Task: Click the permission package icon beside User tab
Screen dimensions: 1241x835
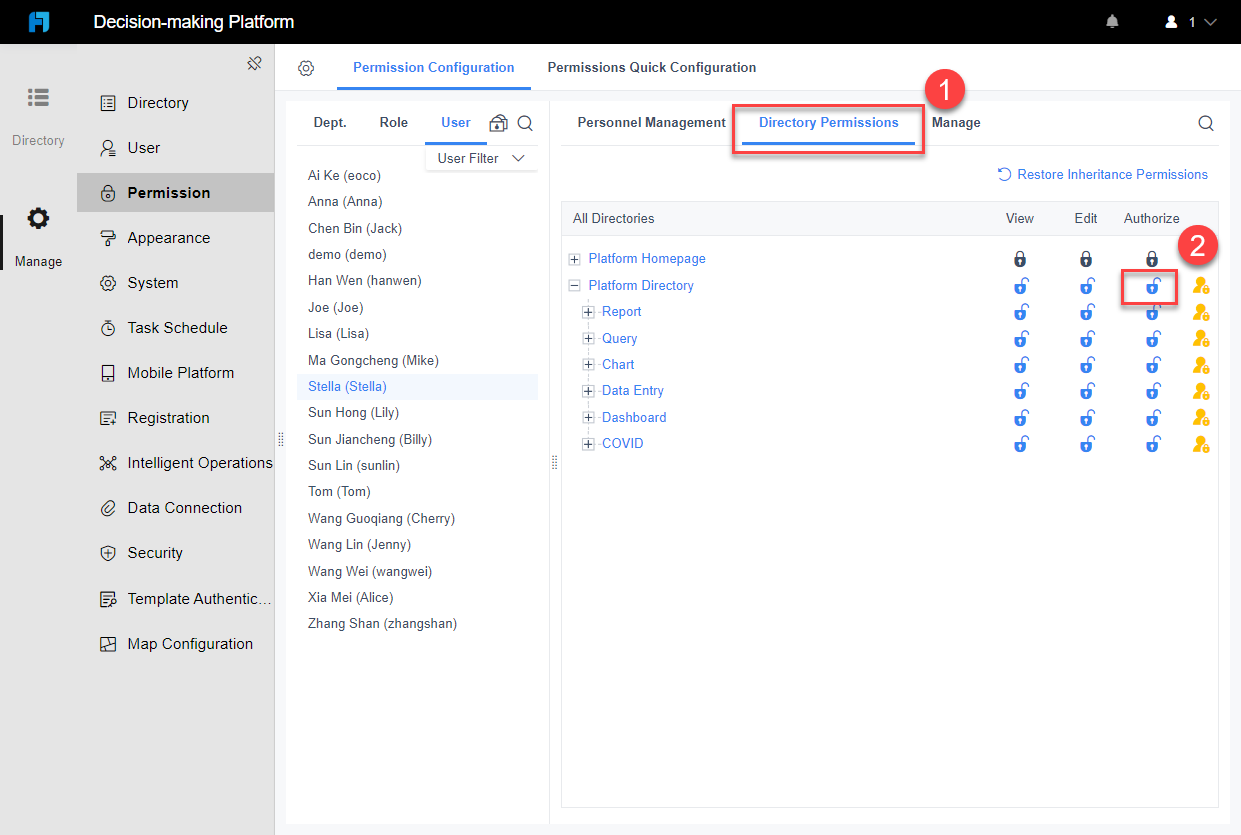Action: coord(498,122)
